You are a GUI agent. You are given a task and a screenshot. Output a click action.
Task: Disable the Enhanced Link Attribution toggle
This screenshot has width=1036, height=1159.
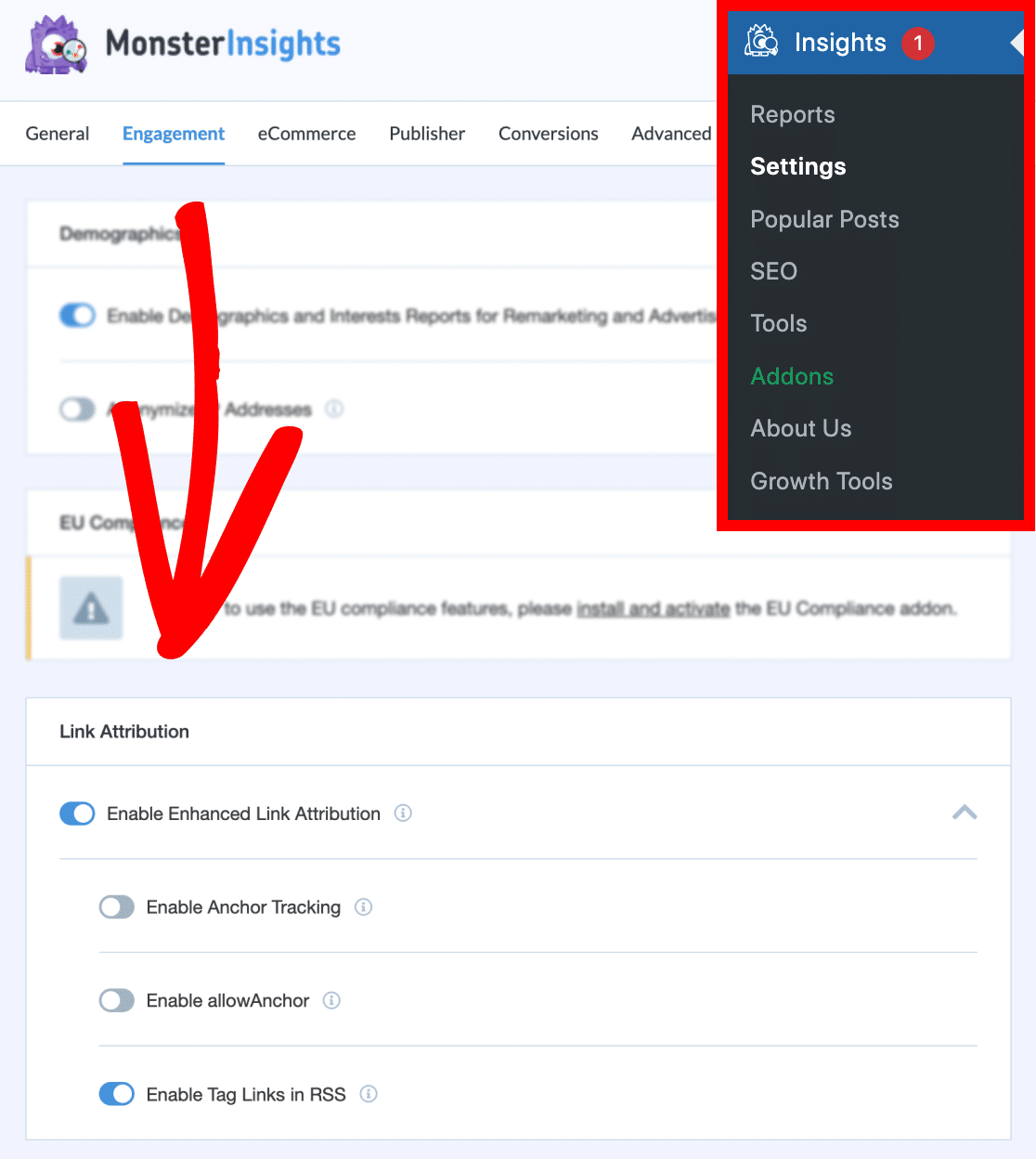click(x=78, y=814)
